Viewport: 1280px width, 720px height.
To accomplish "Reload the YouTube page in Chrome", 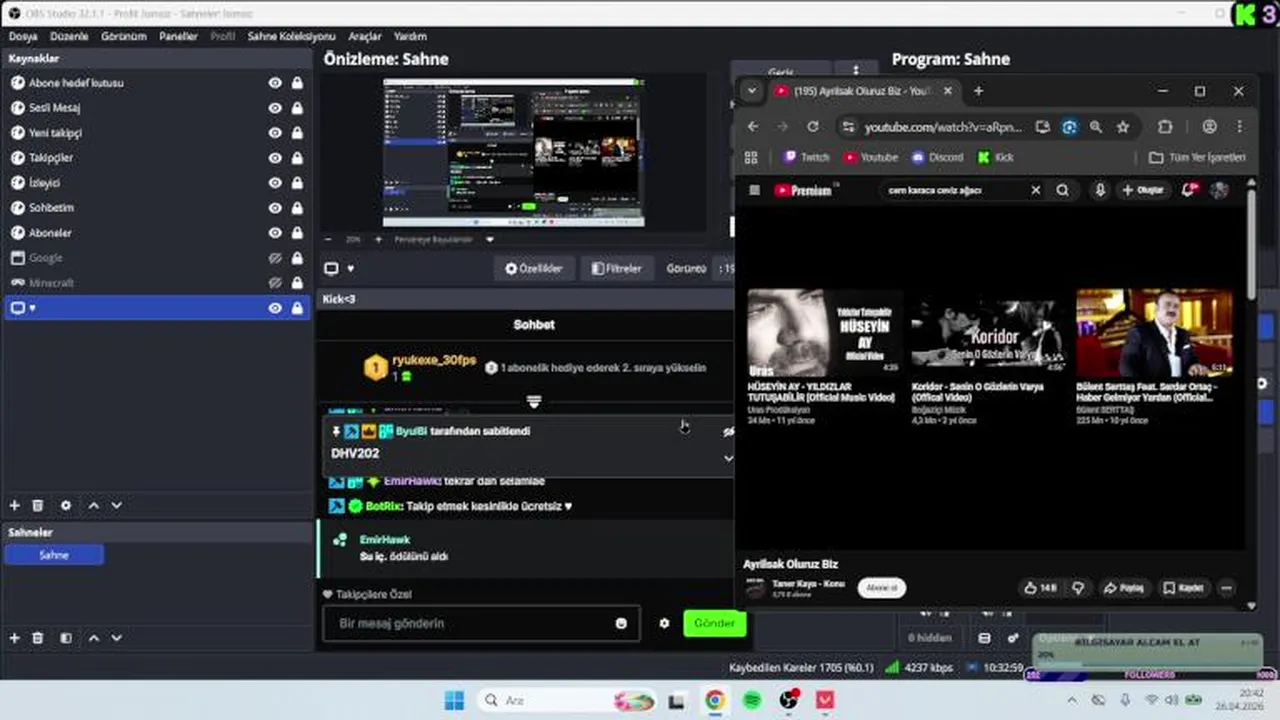I will (813, 127).
